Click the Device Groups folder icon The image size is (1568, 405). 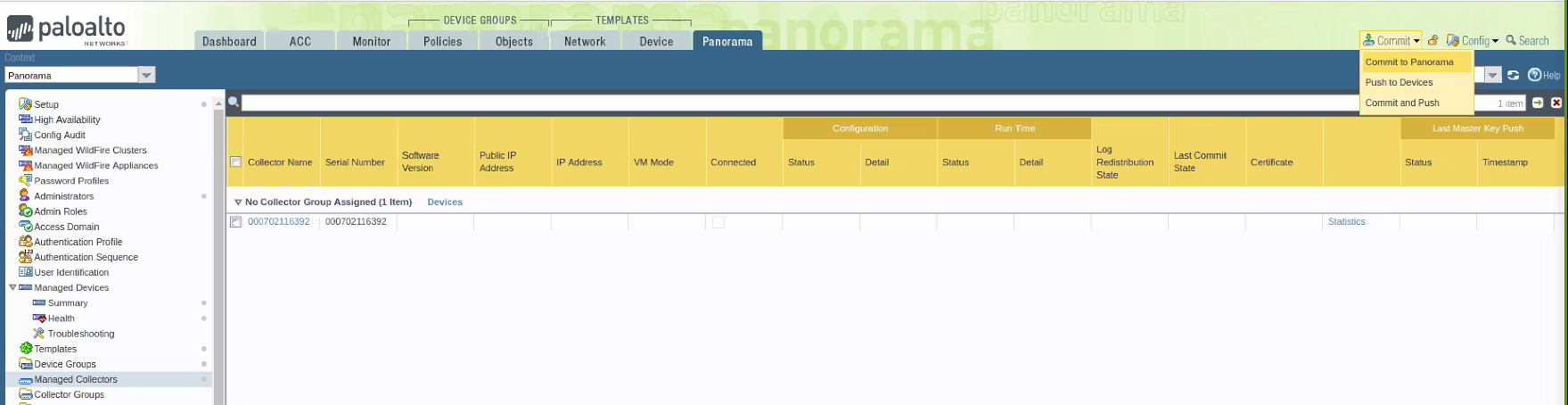(26, 363)
